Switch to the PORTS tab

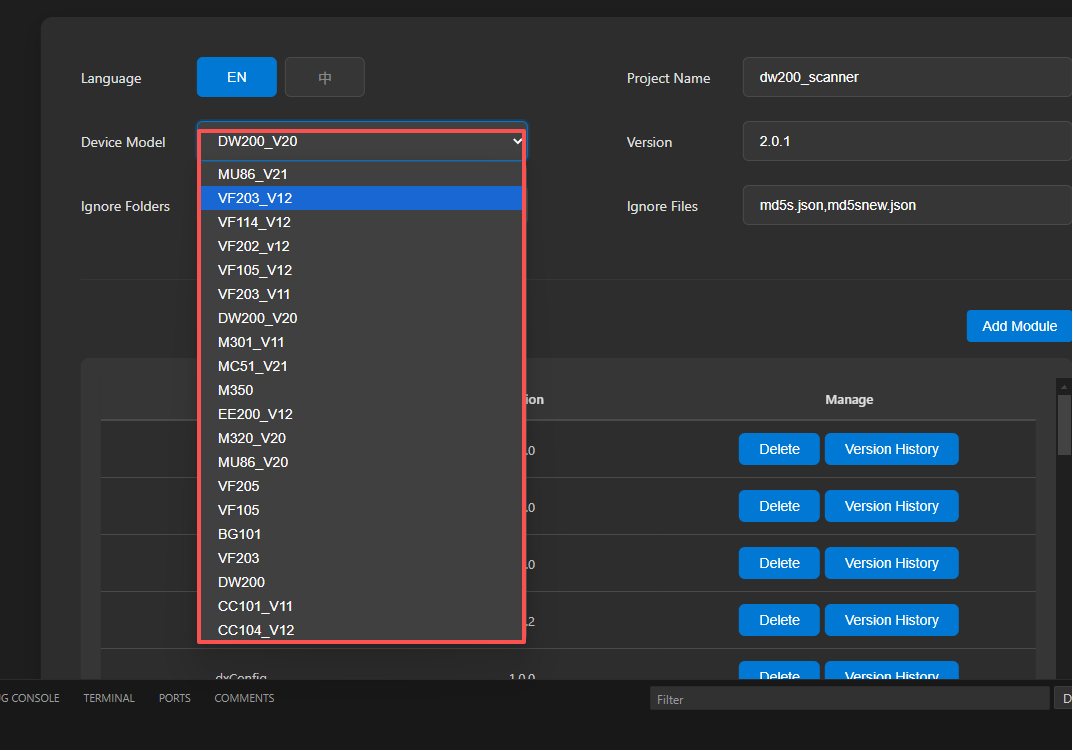174,698
